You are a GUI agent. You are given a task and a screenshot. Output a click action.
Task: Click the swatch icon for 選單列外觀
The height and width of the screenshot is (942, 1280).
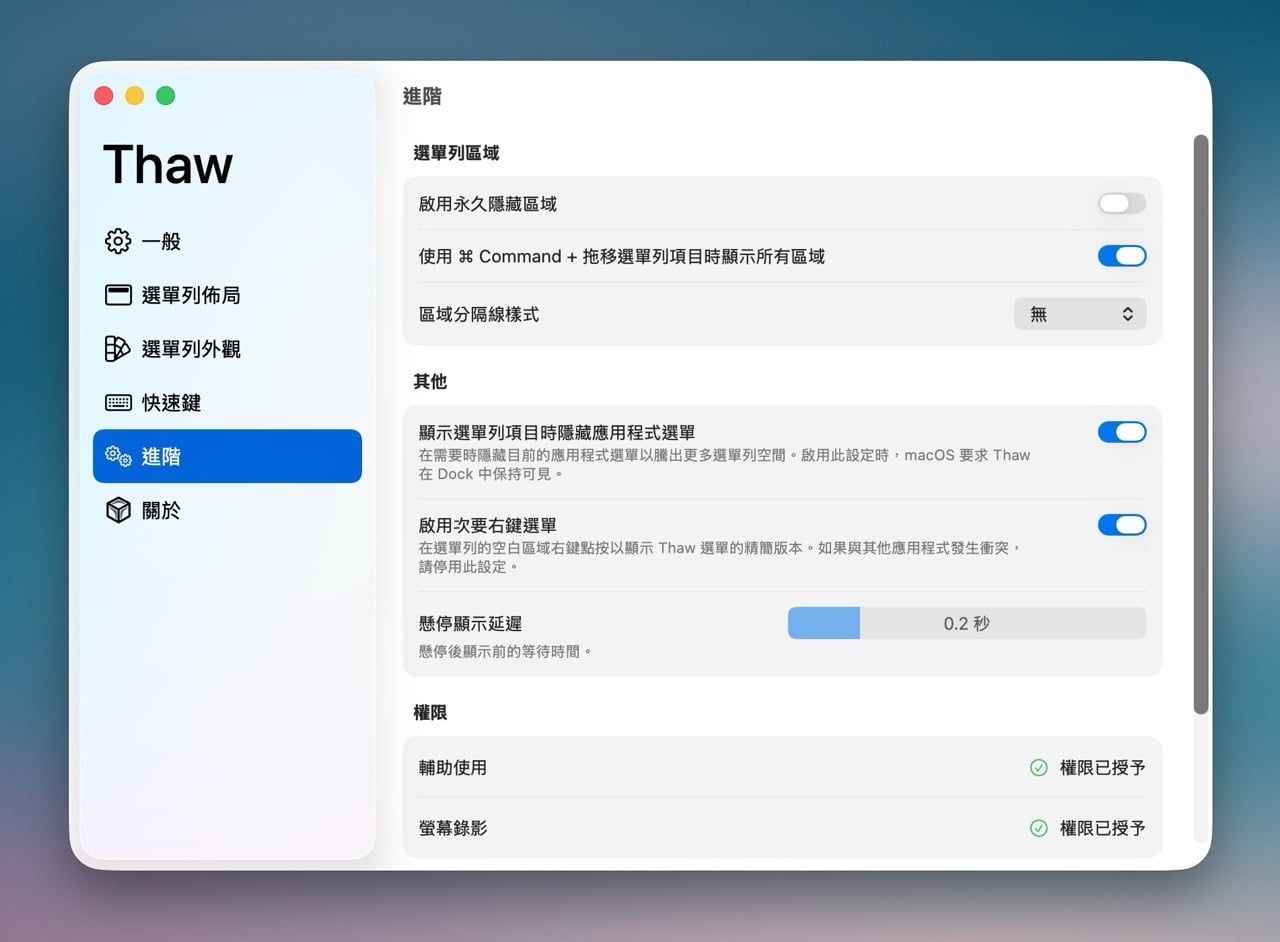click(x=118, y=349)
